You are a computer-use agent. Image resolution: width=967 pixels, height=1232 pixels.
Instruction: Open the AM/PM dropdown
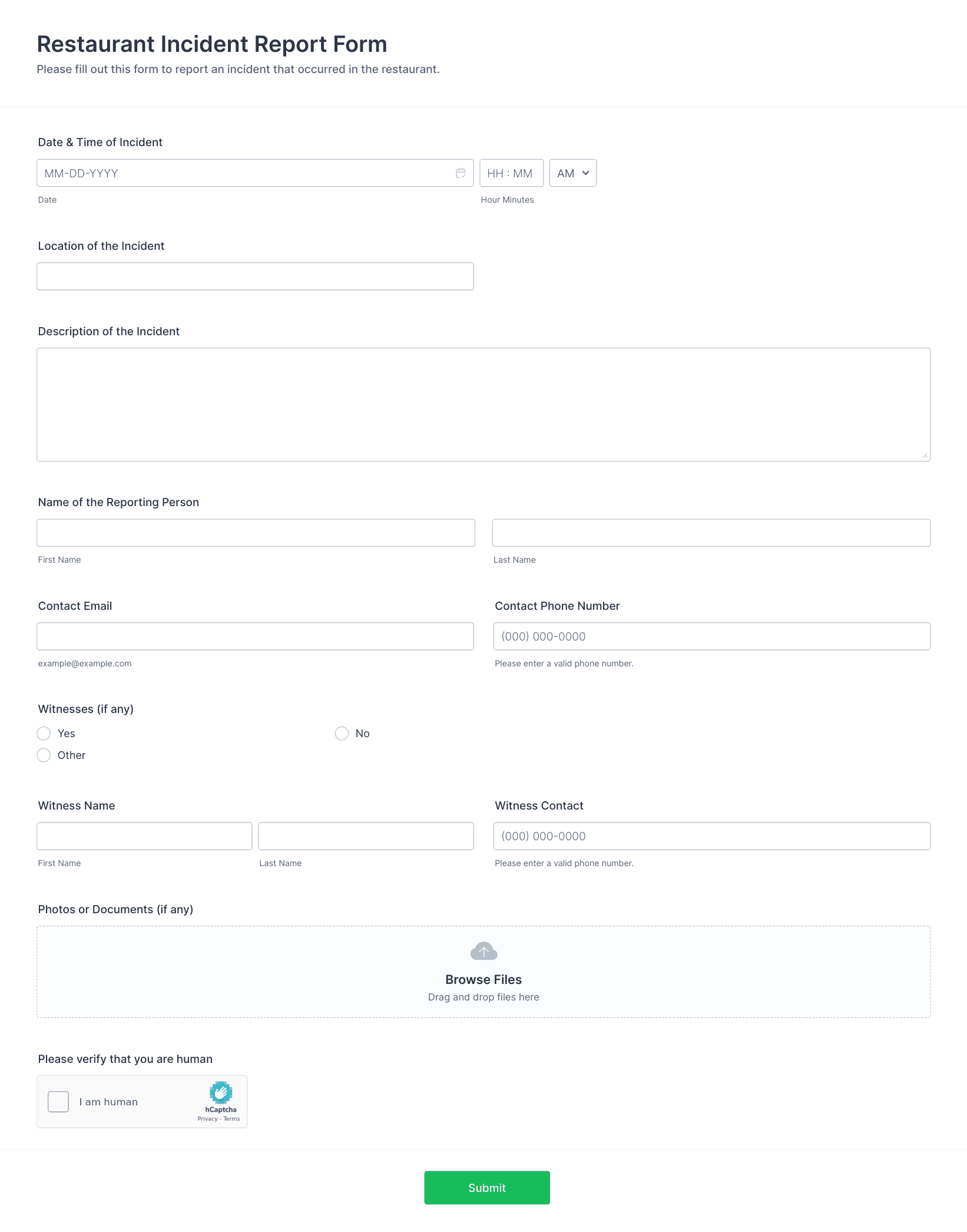[572, 173]
